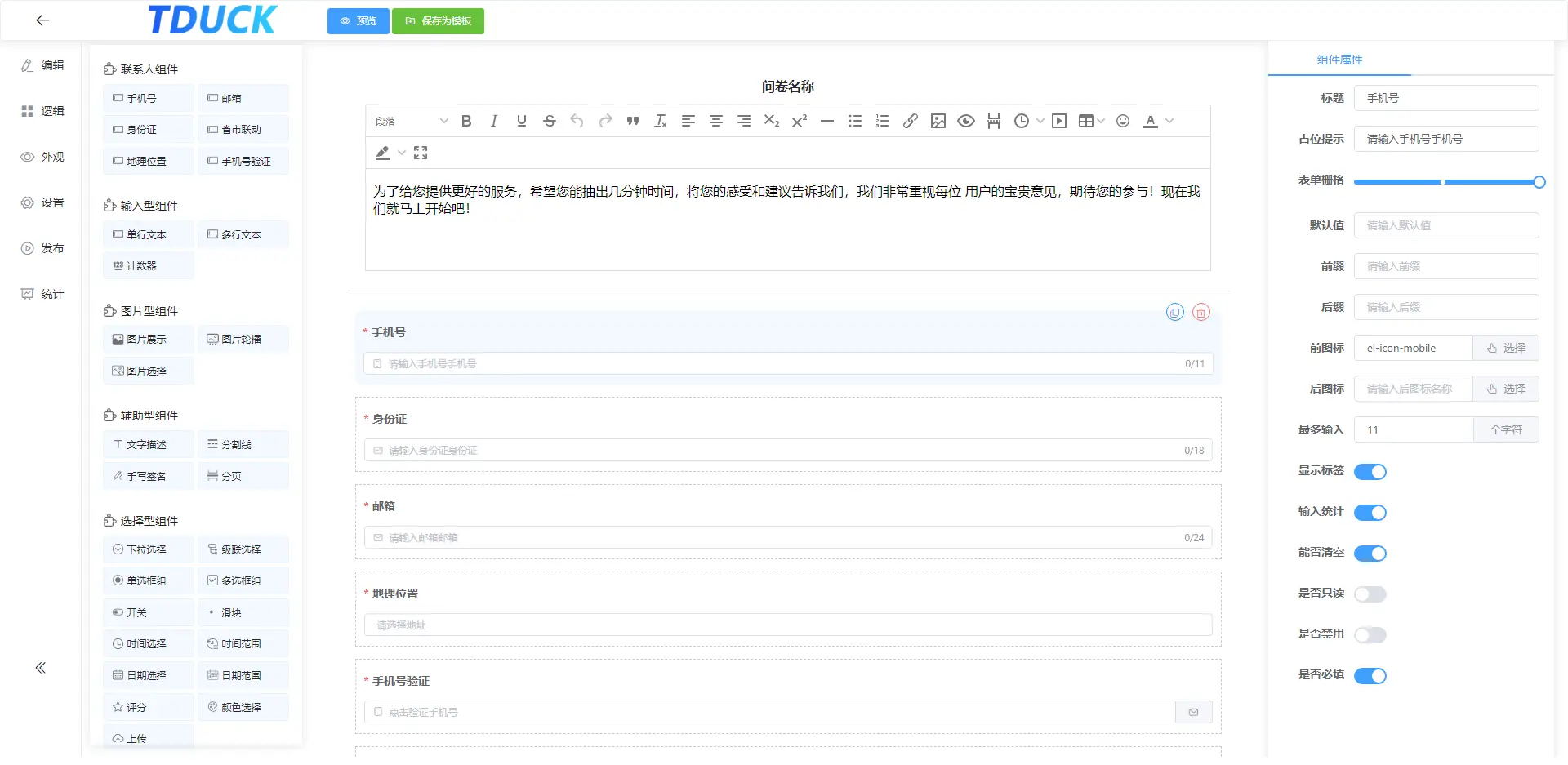Go to the 设置 settings section
This screenshot has width=1568, height=765.
(42, 202)
